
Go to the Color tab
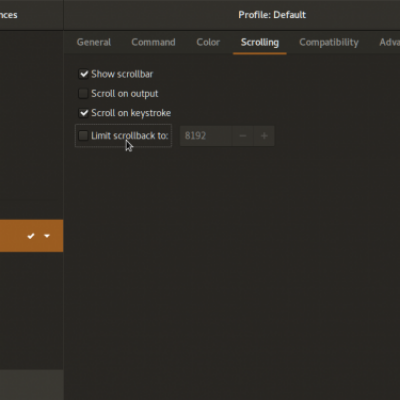coord(208,42)
